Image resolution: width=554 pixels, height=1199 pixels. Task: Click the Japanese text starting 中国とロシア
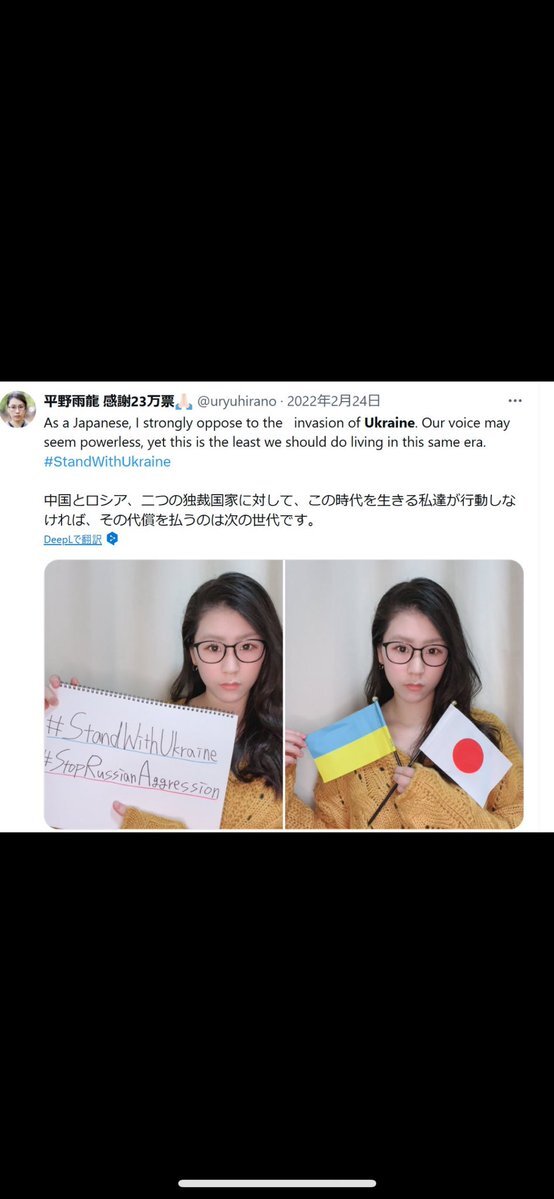click(280, 511)
